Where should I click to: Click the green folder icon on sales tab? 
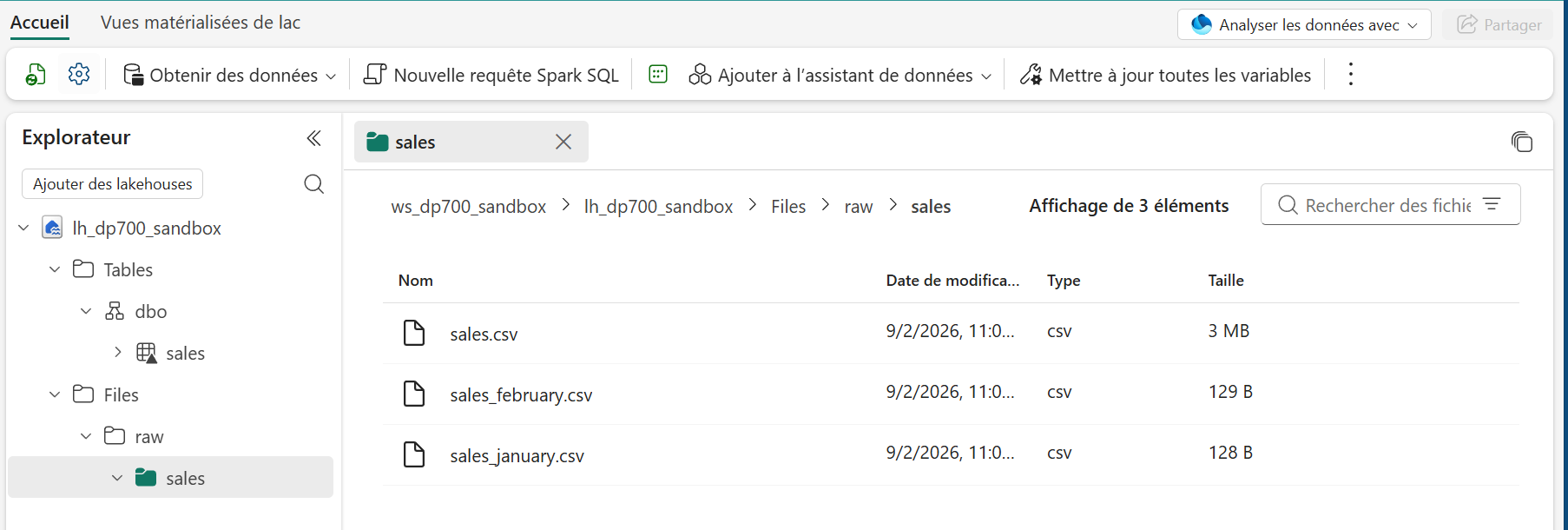point(377,142)
